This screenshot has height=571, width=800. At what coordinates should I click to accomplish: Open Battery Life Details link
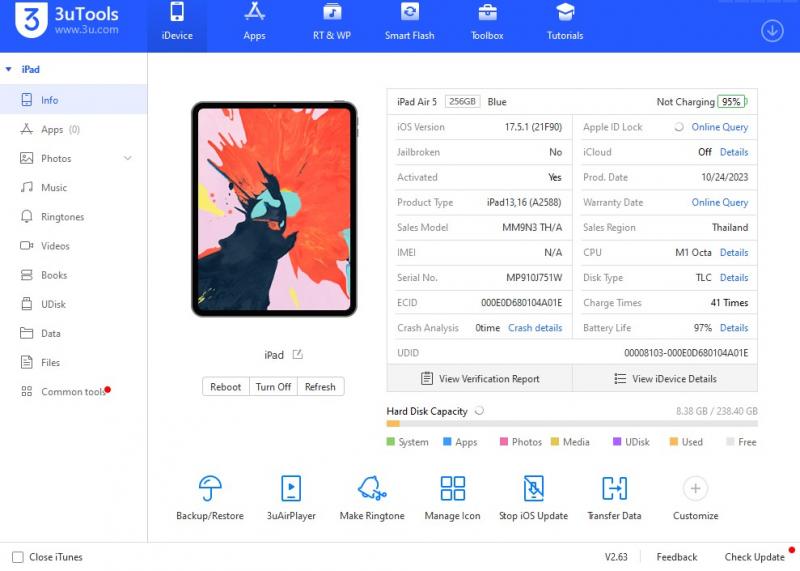tap(733, 328)
